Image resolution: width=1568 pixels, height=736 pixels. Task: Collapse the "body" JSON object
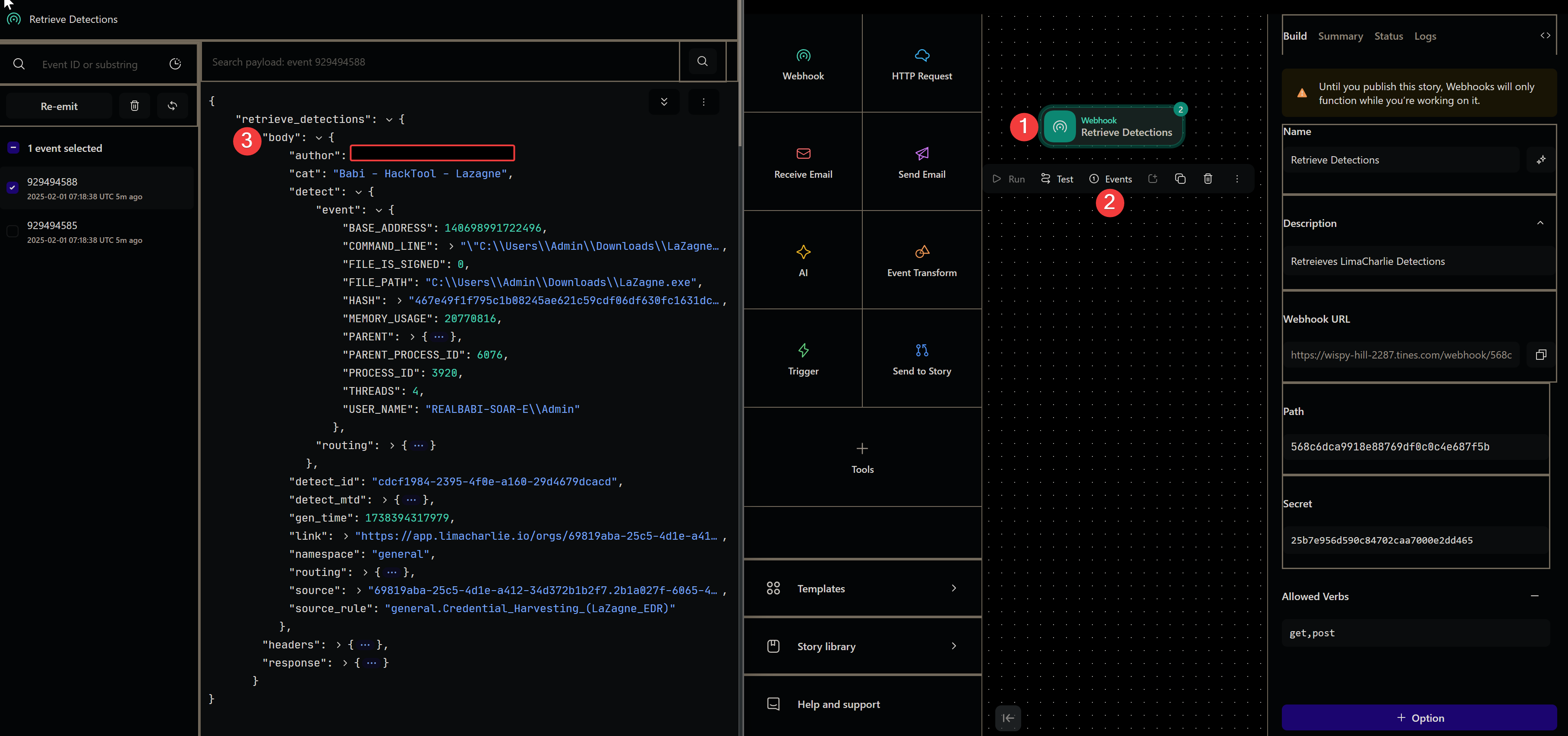coord(319,138)
